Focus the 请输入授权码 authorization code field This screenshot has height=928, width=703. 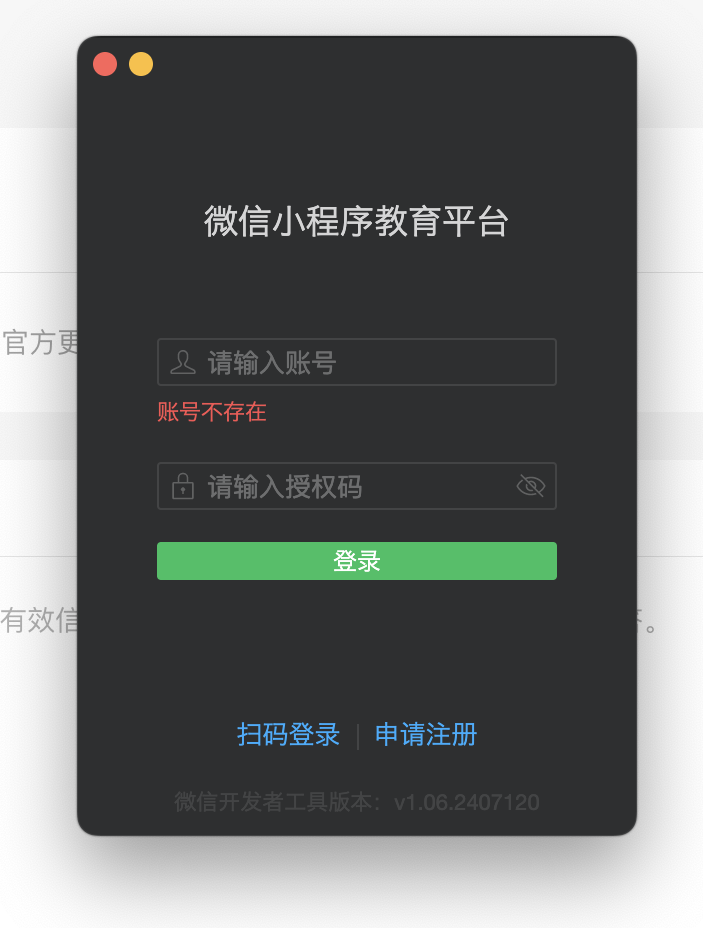357,486
